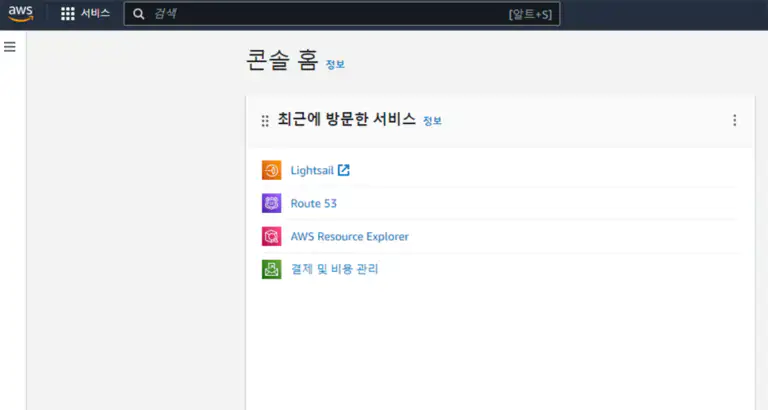Click the [알트+S] shortcut hint
This screenshot has height=410, width=768.
tap(530, 14)
